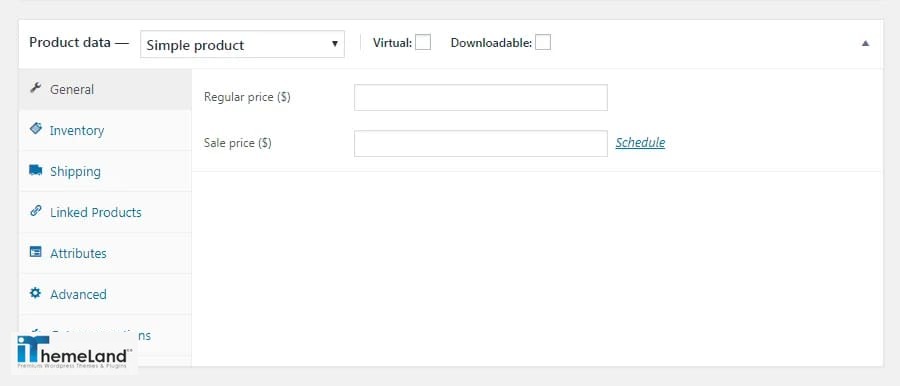The height and width of the screenshot is (386, 900).
Task: Open the Simple product type dropdown
Action: point(242,44)
